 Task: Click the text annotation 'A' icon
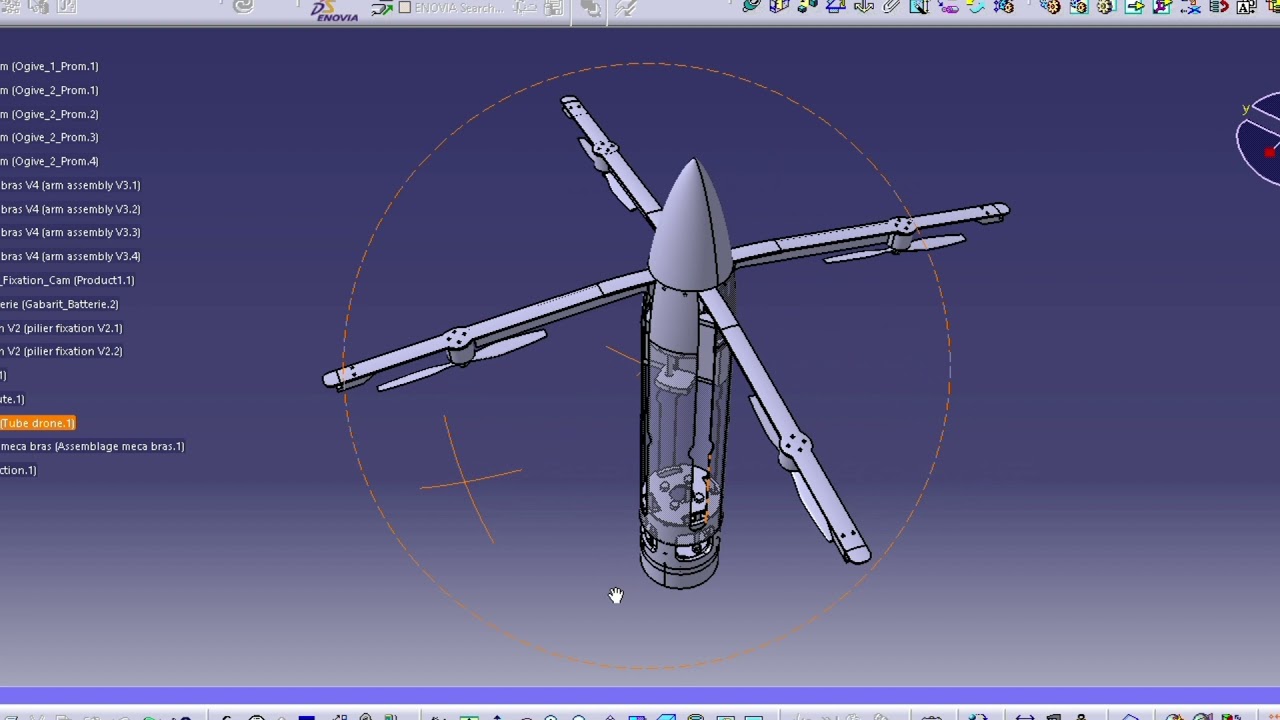[x=1245, y=7]
